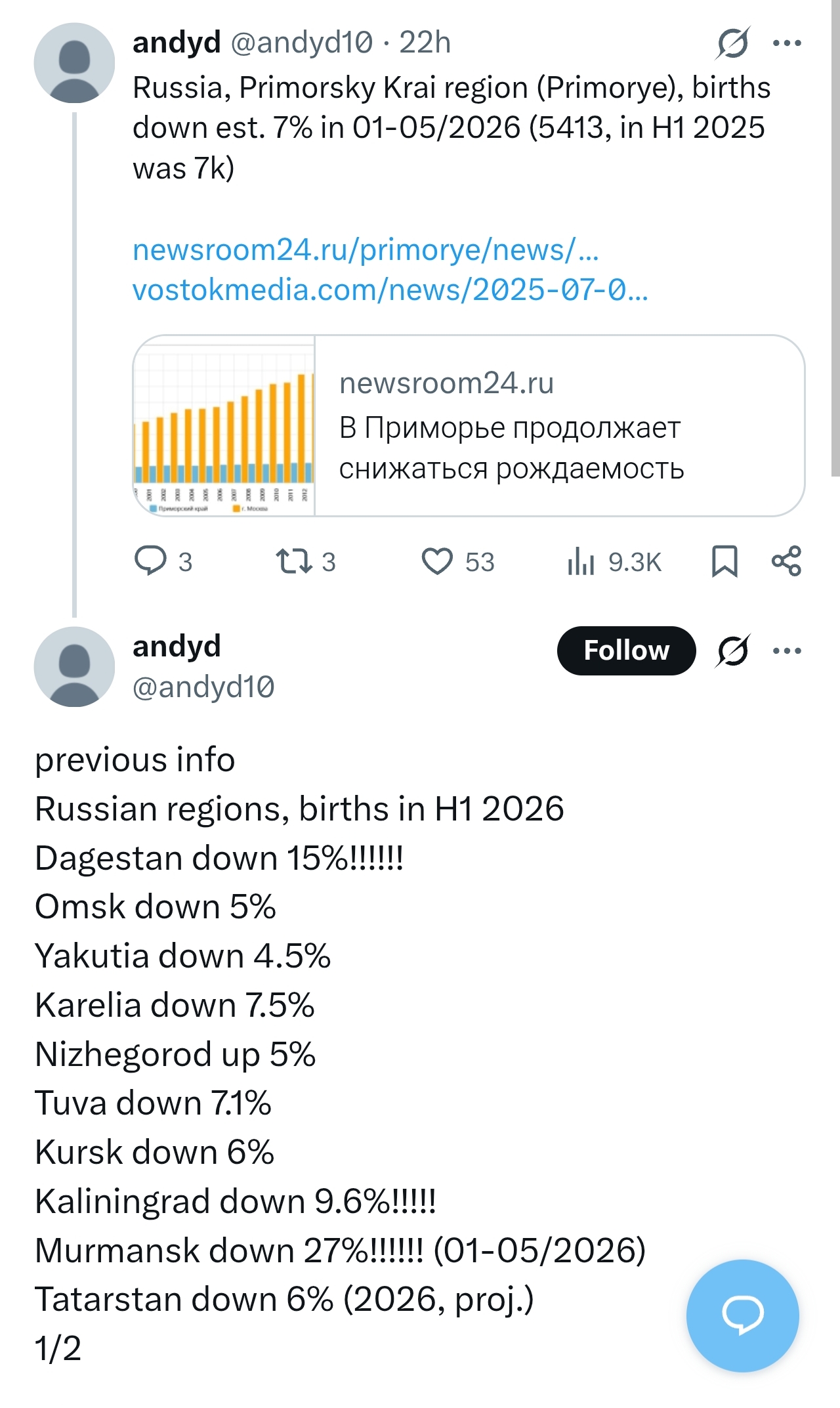This screenshot has width=840, height=1408.
Task: Open more options menu next to Follow
Action: [787, 651]
